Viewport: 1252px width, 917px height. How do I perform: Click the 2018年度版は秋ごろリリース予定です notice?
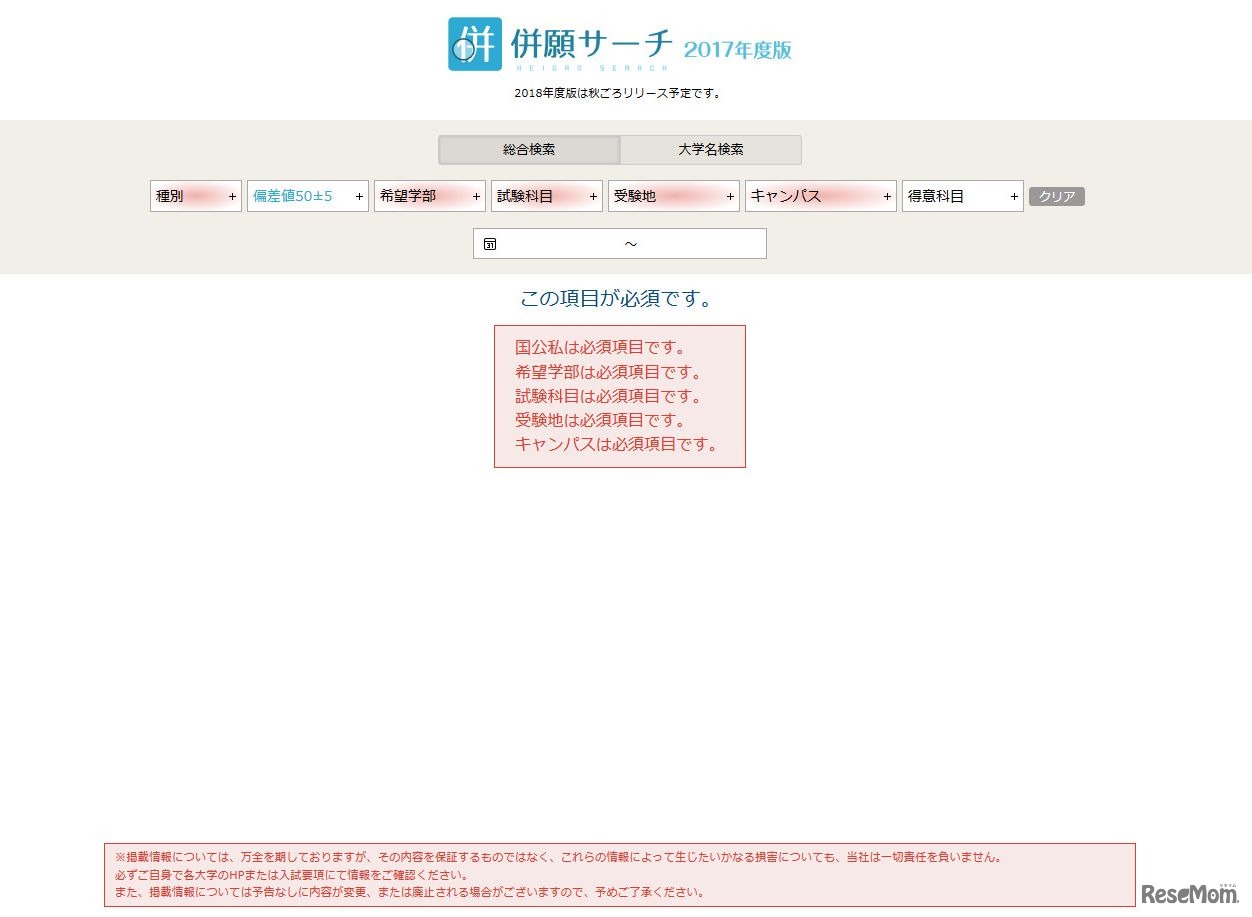[x=619, y=94]
